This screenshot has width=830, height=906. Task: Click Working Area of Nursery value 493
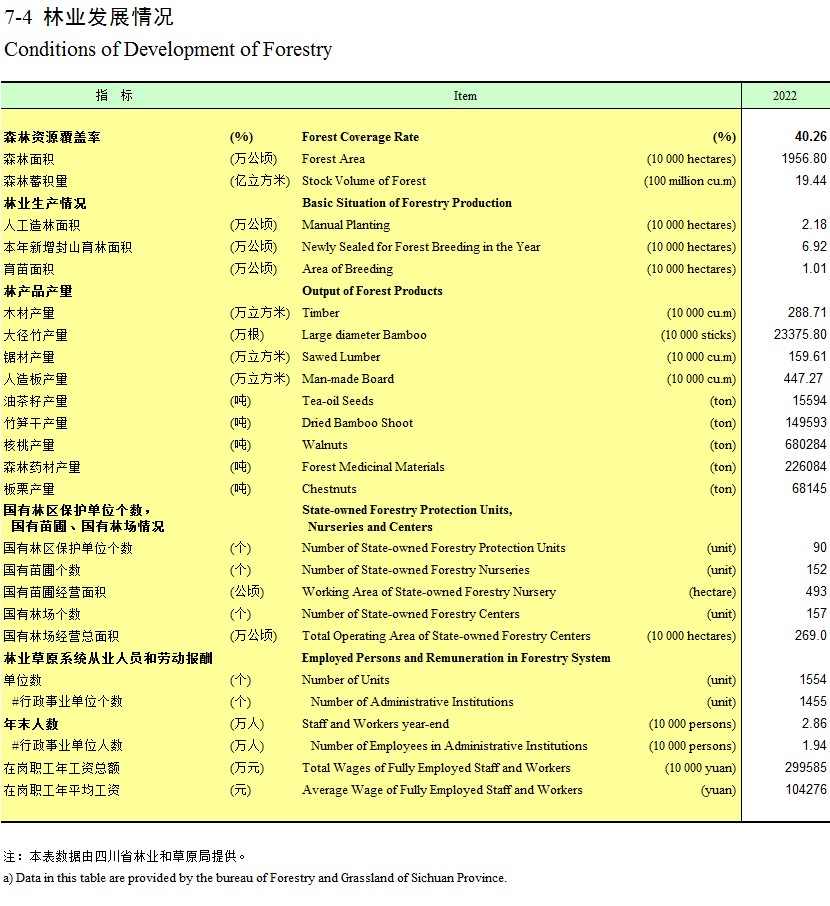816,591
